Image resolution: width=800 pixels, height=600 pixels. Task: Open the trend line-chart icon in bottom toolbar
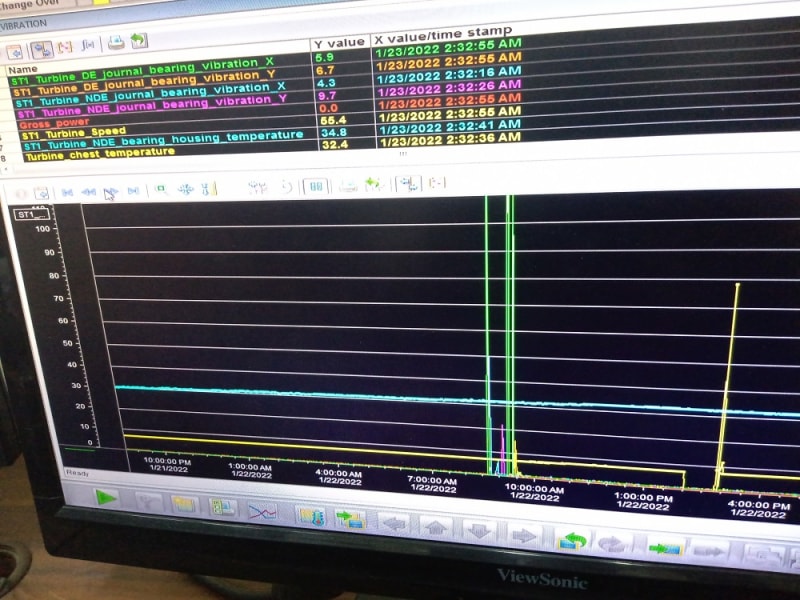pyautogui.click(x=263, y=512)
